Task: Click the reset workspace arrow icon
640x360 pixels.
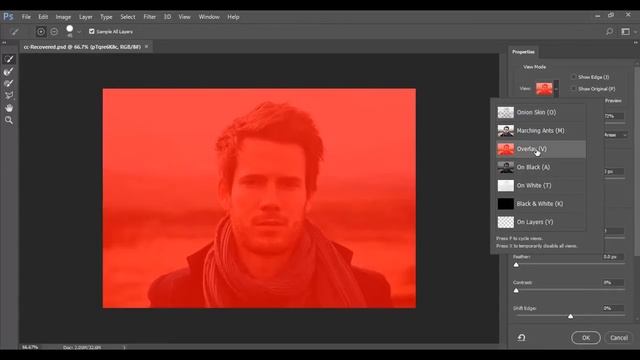Action: pyautogui.click(x=521, y=338)
